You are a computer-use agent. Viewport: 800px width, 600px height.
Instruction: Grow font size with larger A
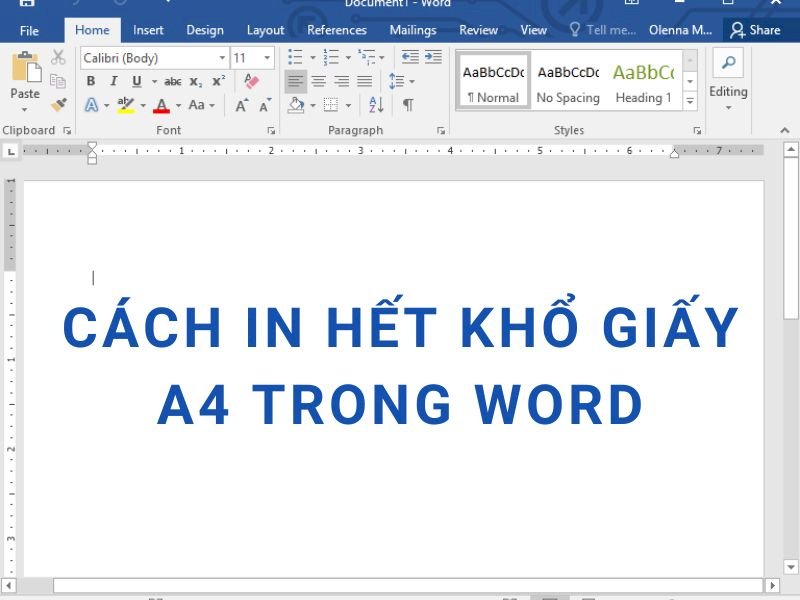click(x=242, y=105)
